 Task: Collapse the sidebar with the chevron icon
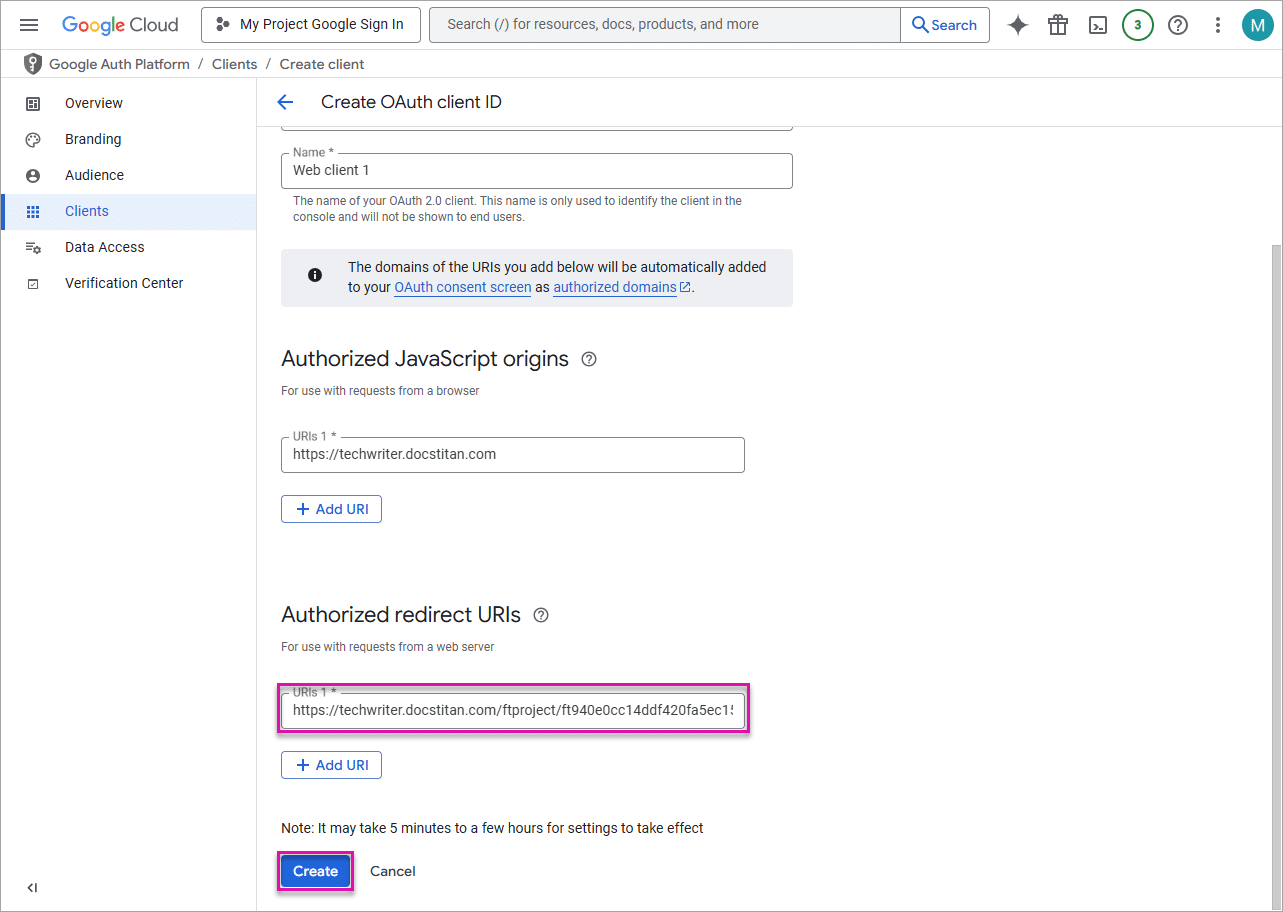(x=32, y=888)
